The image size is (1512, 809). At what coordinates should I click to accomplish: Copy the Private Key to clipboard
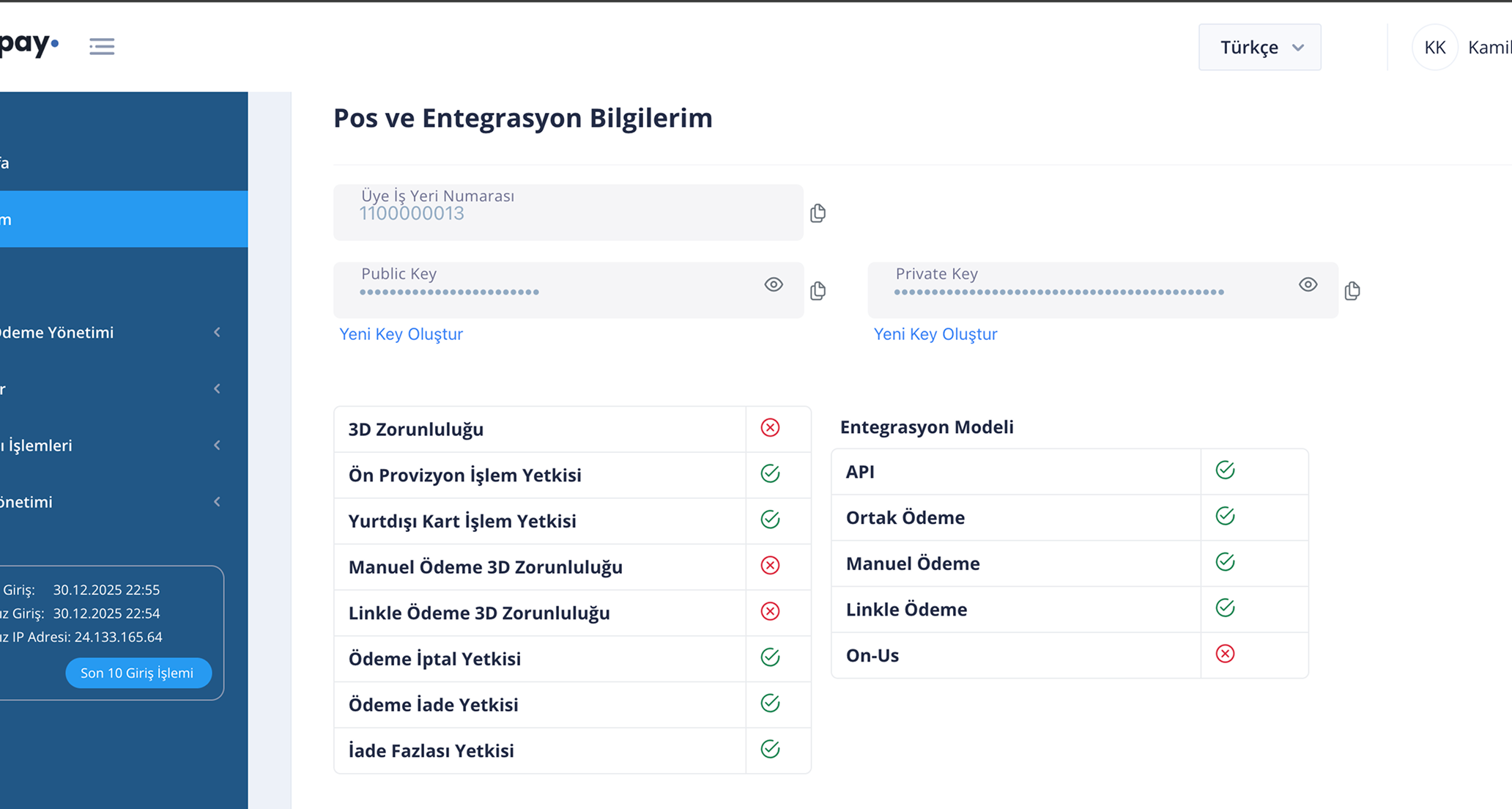coord(1352,290)
